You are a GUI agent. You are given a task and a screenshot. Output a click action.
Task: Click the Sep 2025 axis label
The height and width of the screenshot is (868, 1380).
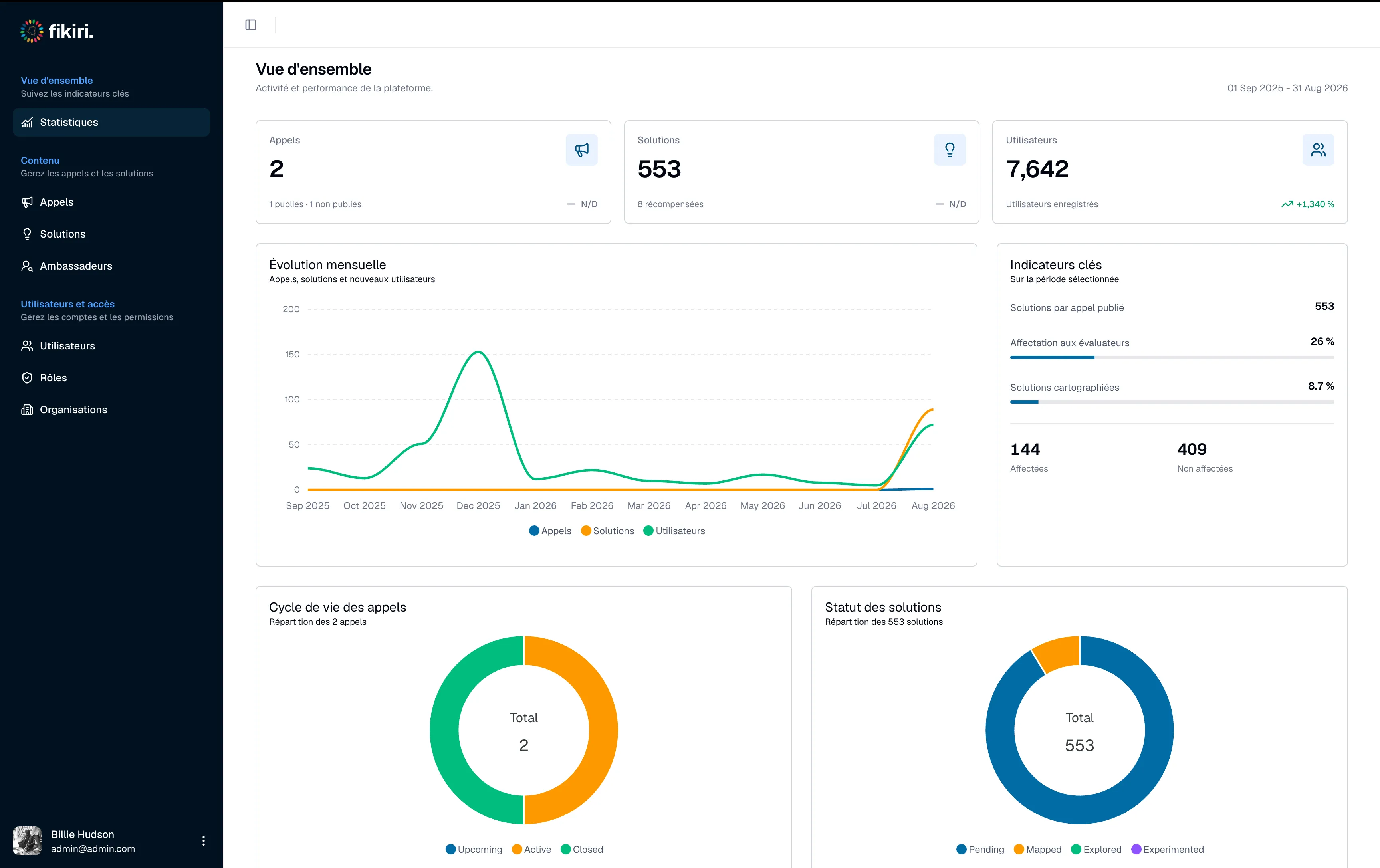coord(308,506)
